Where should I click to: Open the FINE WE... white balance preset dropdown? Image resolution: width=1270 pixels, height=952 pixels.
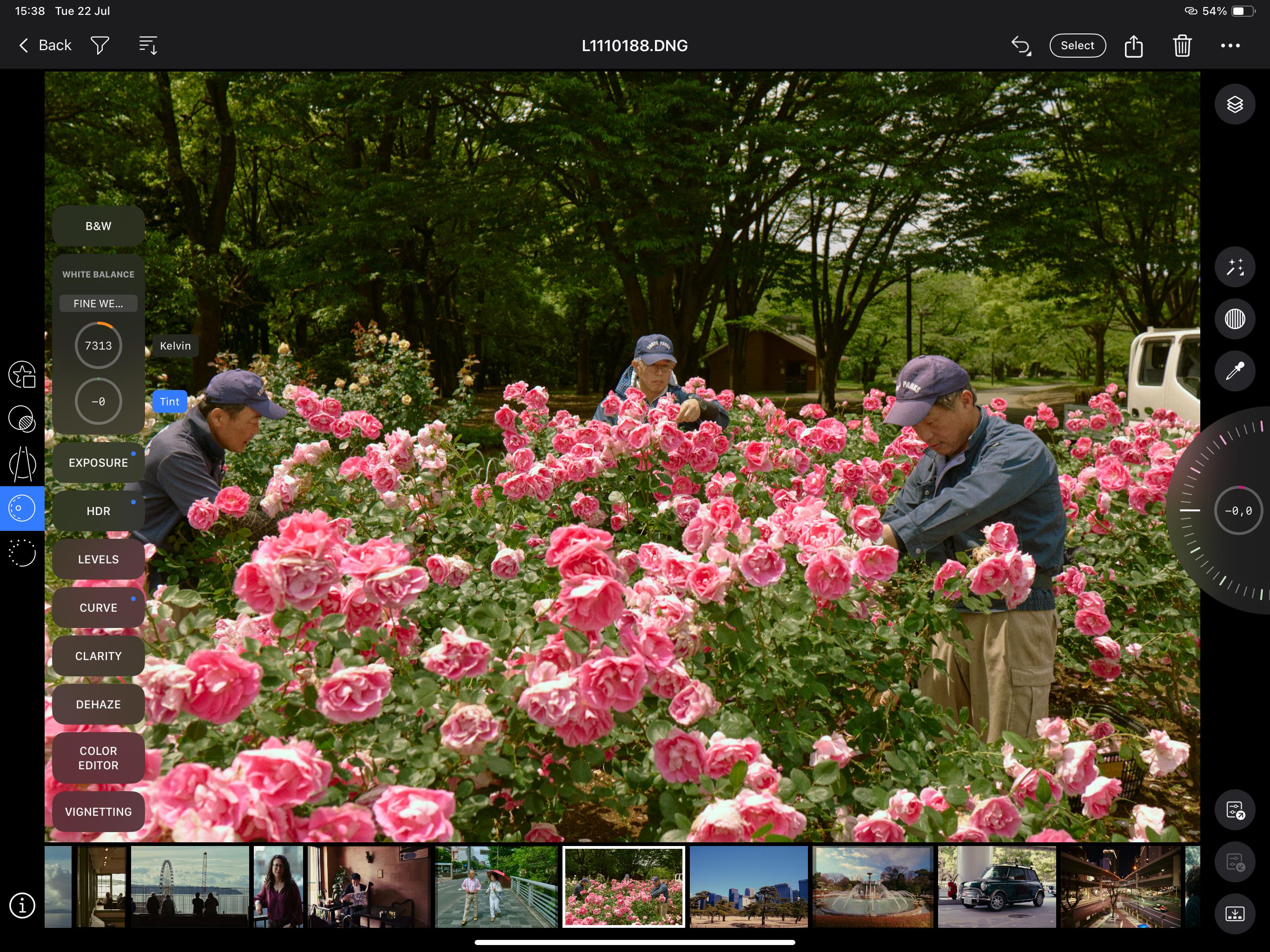point(98,304)
